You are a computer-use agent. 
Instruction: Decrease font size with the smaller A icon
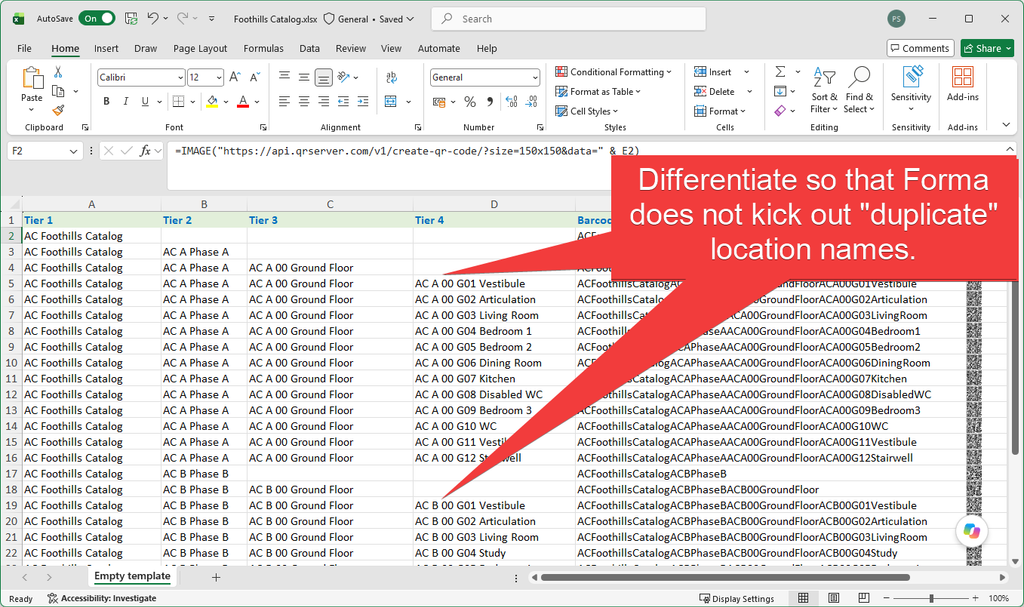[255, 77]
